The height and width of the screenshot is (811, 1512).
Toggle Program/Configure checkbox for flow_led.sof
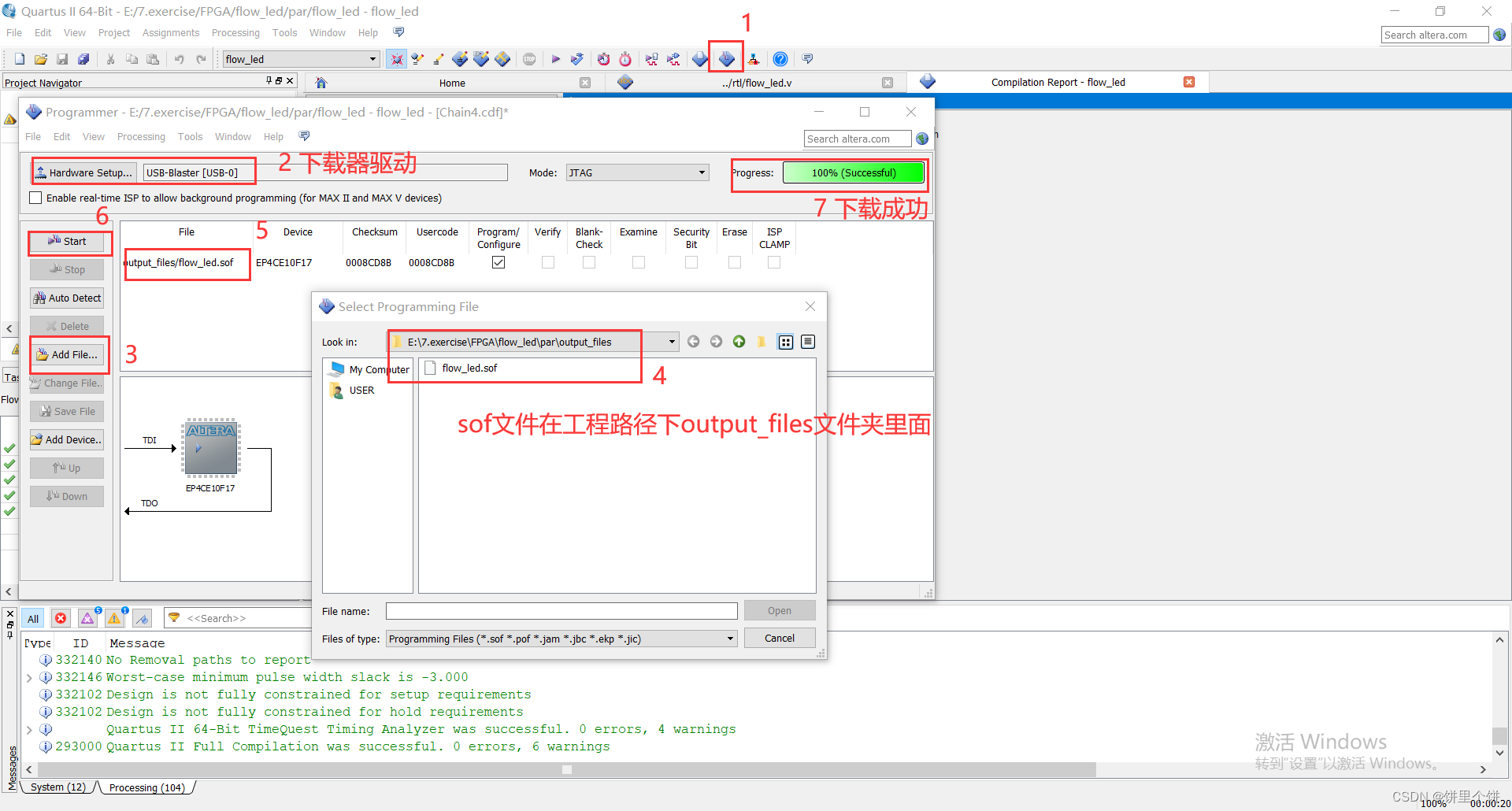(x=498, y=262)
